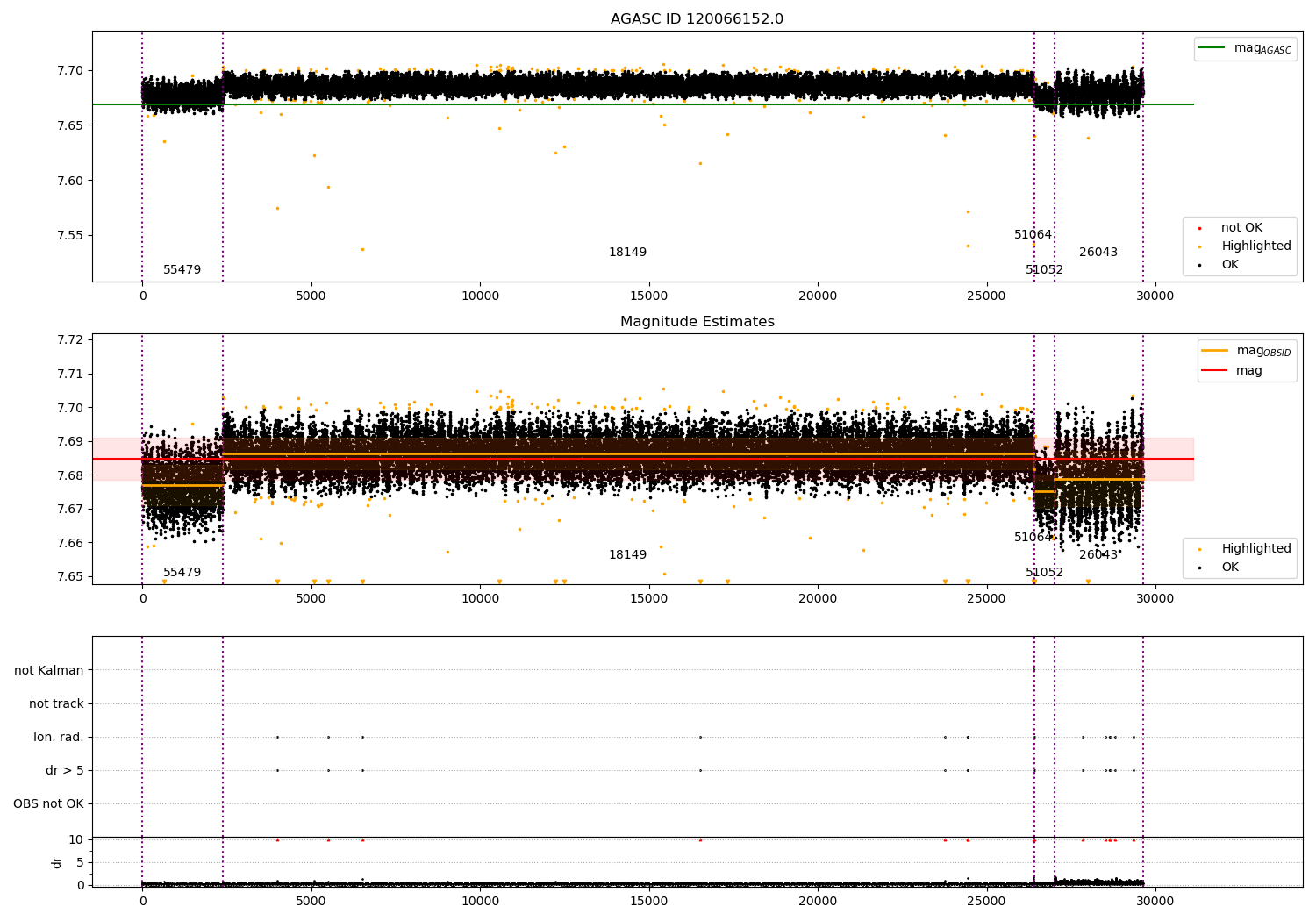Select the mag OBSID legend entry label

(1263, 351)
